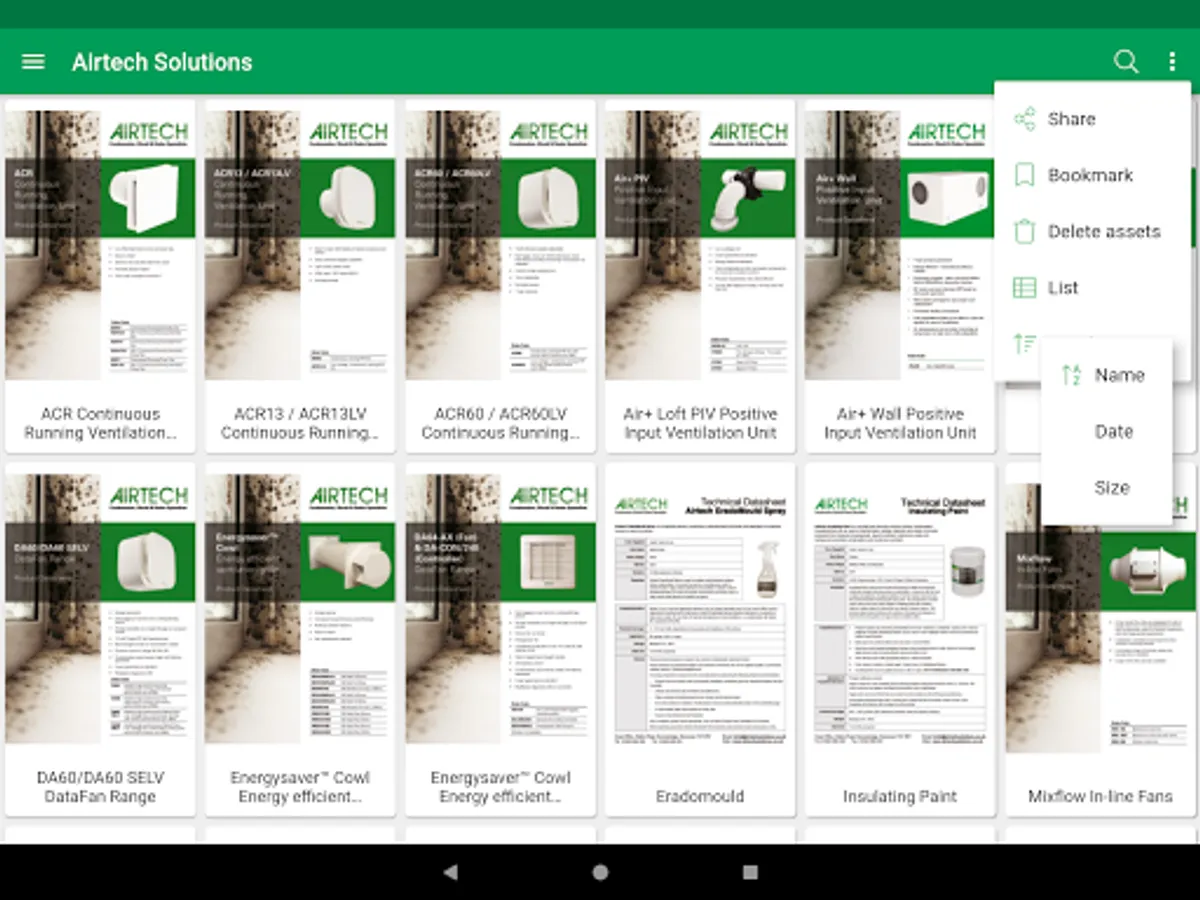Screen dimensions: 1200x900
Task: Click the 'Air+ Wall Positive Input Ventilation Unit' title
Action: [x=900, y=423]
